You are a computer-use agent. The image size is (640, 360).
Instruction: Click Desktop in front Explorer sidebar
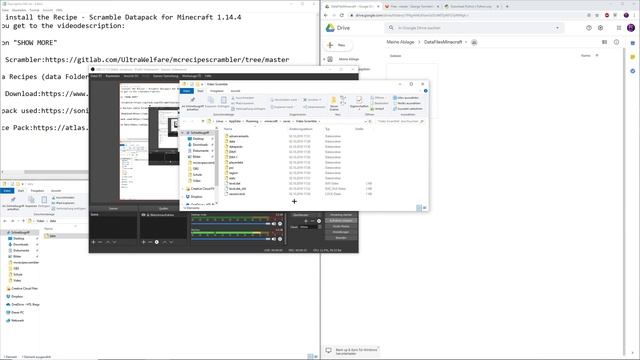click(198, 139)
